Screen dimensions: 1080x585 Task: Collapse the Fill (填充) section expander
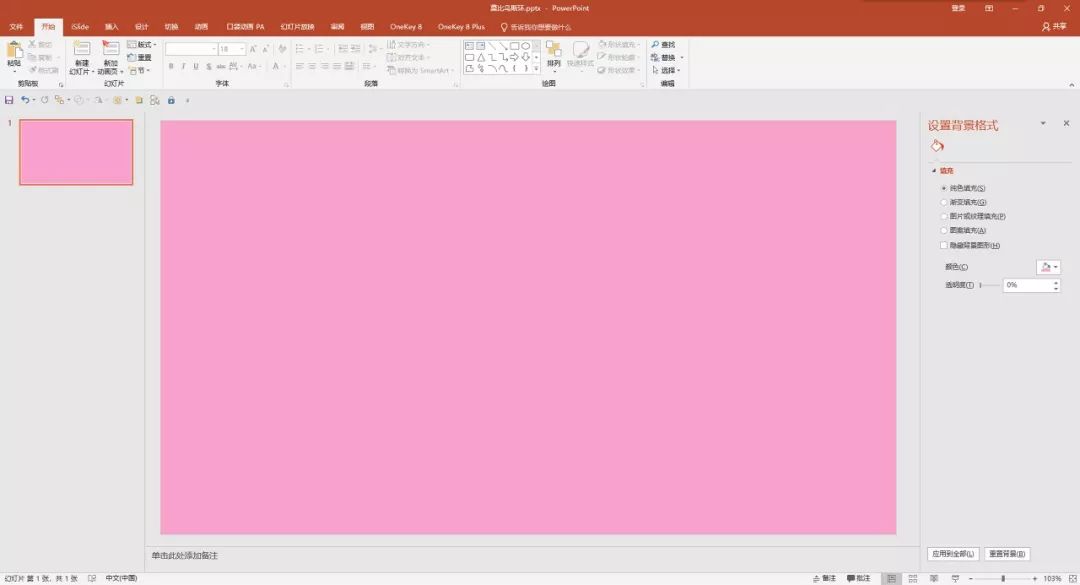point(934,171)
